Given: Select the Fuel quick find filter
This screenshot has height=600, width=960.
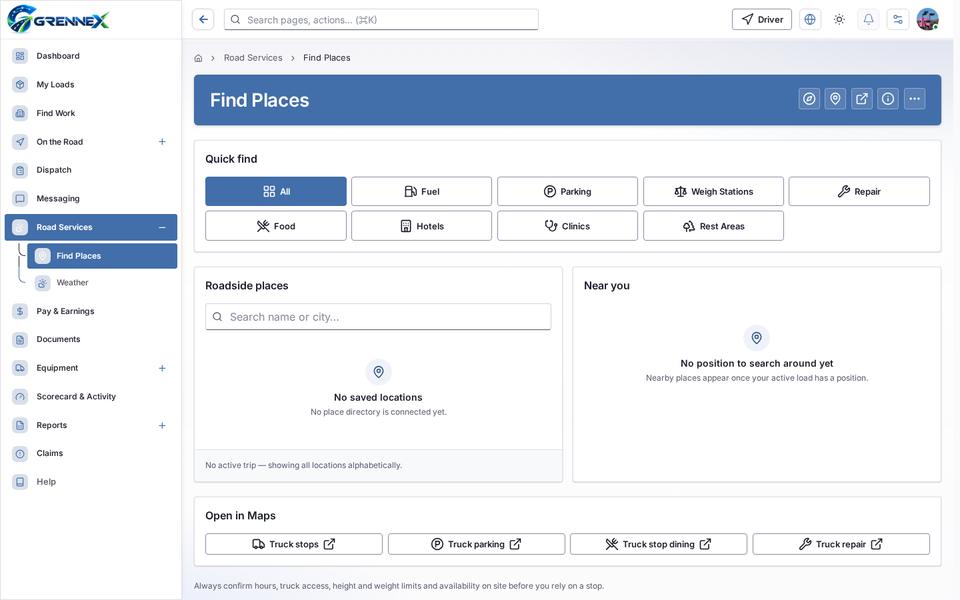Looking at the screenshot, I should tap(421, 192).
